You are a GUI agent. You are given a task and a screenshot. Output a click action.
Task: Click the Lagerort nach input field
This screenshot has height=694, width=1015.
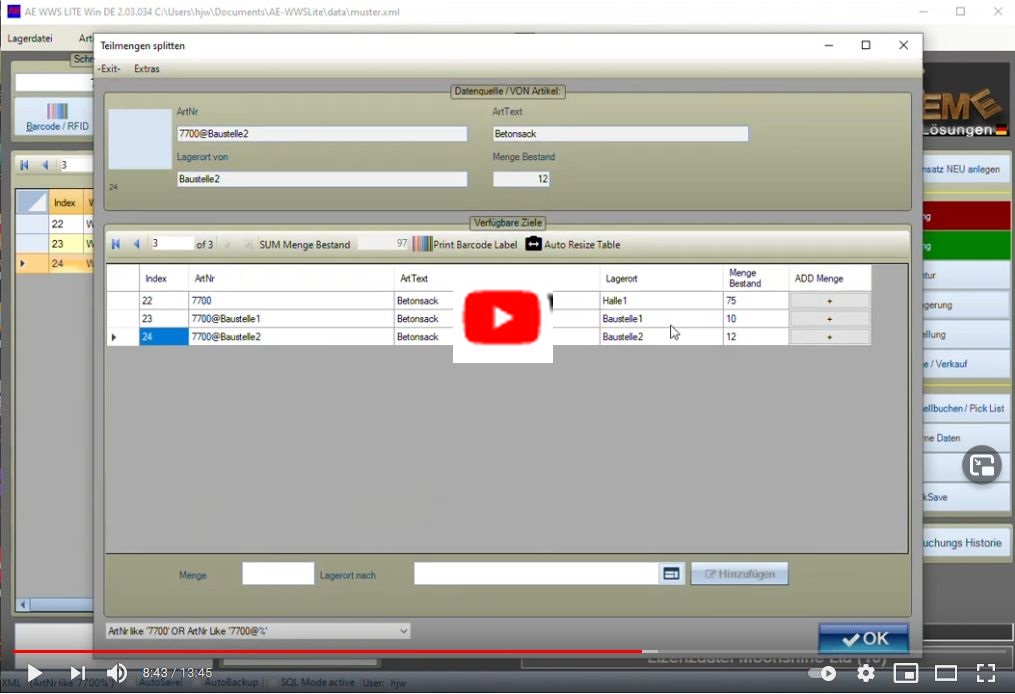(536, 574)
